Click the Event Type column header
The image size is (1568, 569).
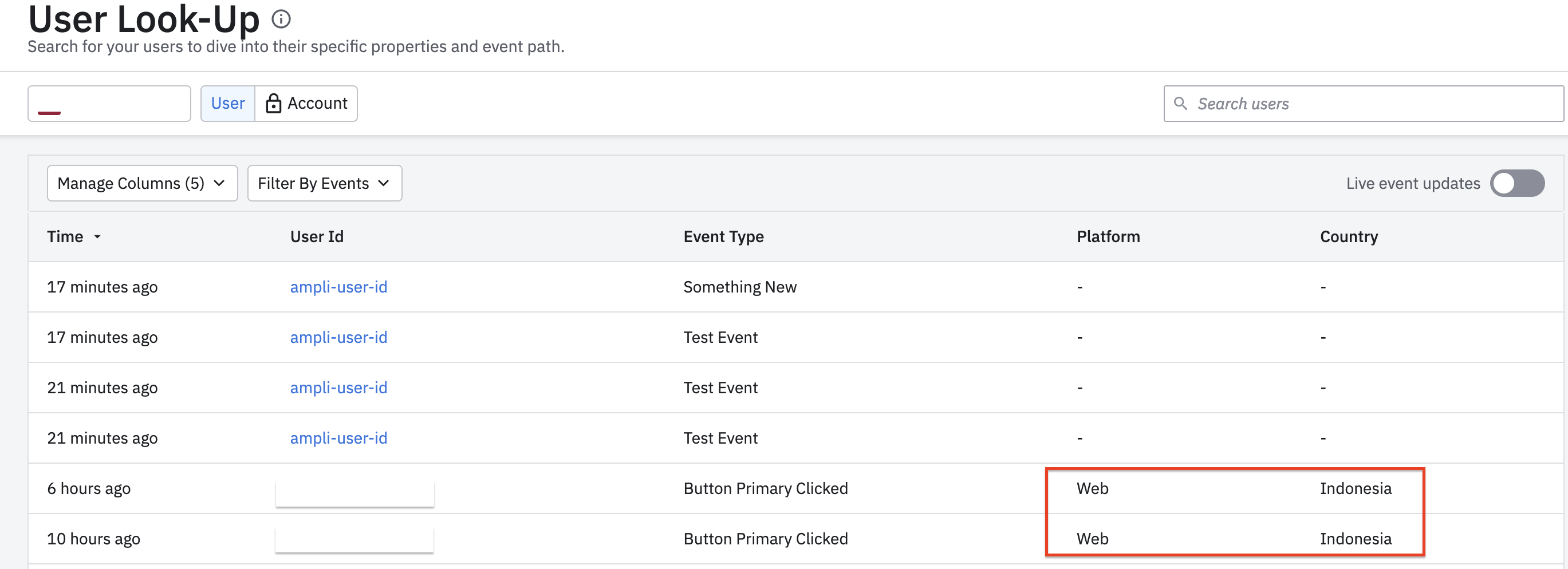(x=723, y=237)
